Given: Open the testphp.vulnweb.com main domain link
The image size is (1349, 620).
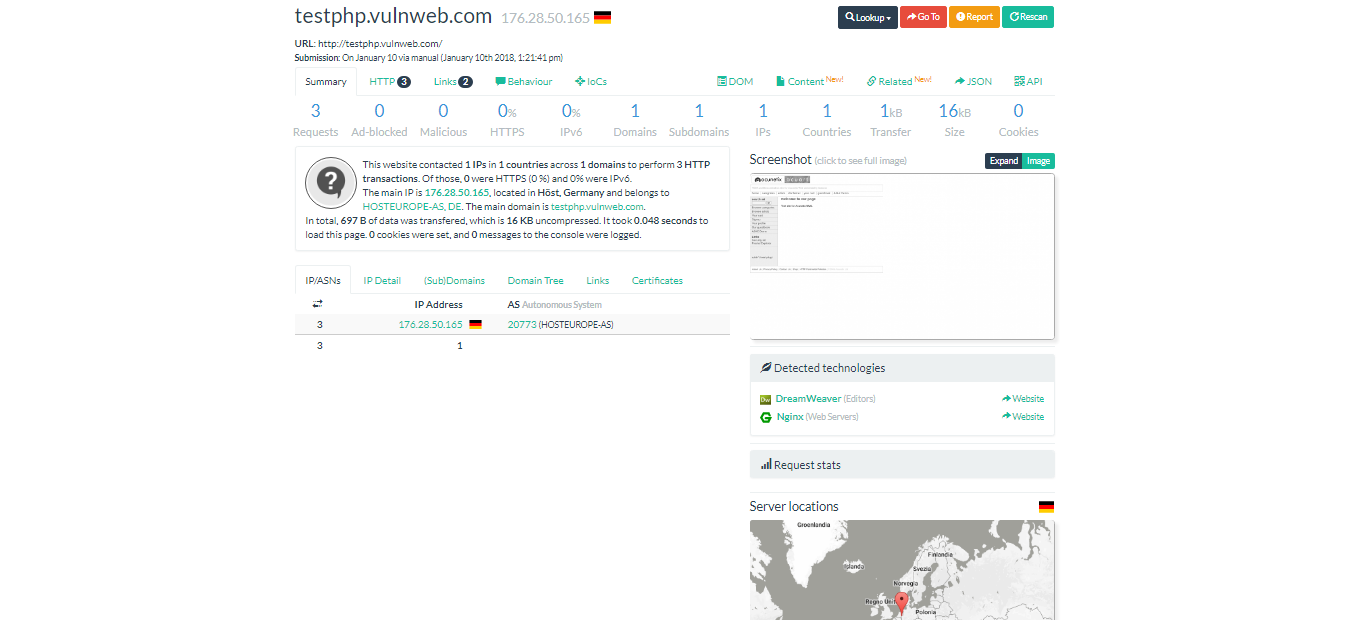Looking at the screenshot, I should tap(597, 206).
